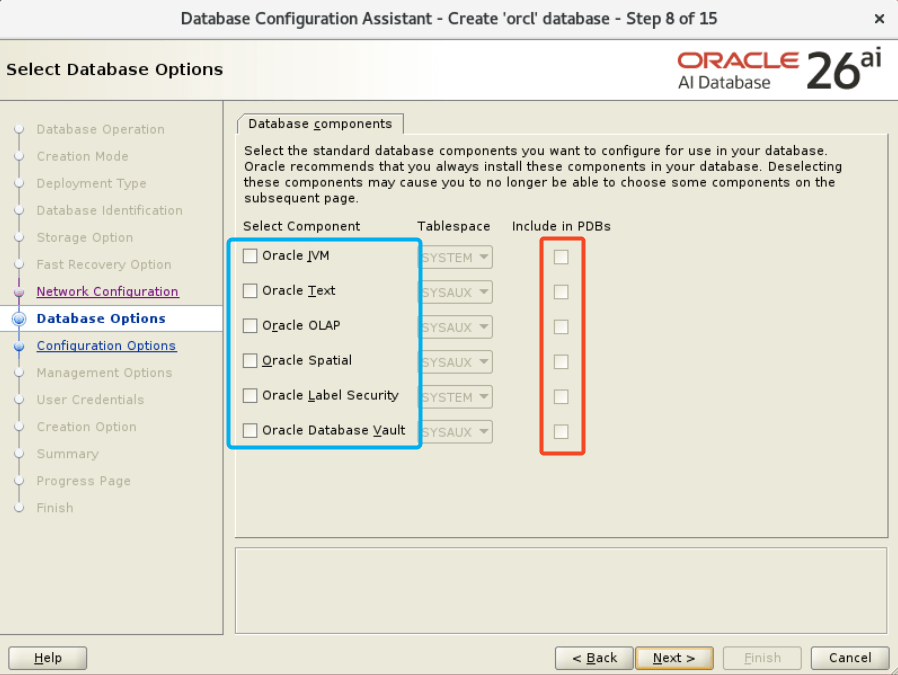Open the Oracle JVM tablespace dropdown

[x=456, y=257]
